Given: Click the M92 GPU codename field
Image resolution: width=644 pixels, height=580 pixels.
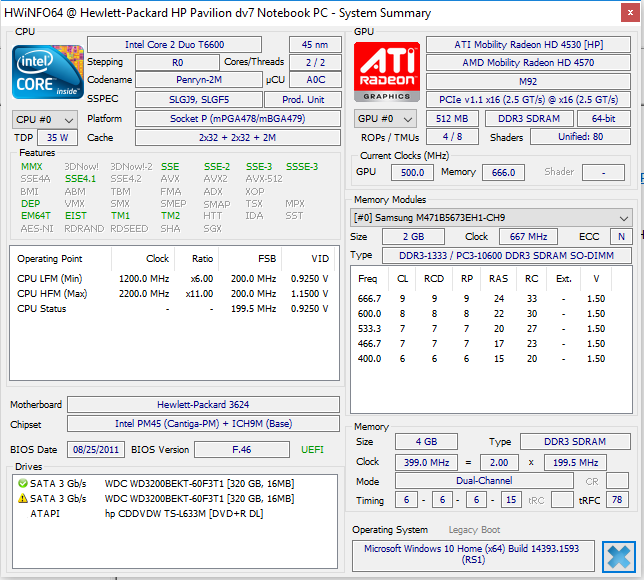Looking at the screenshot, I should pos(528,81).
